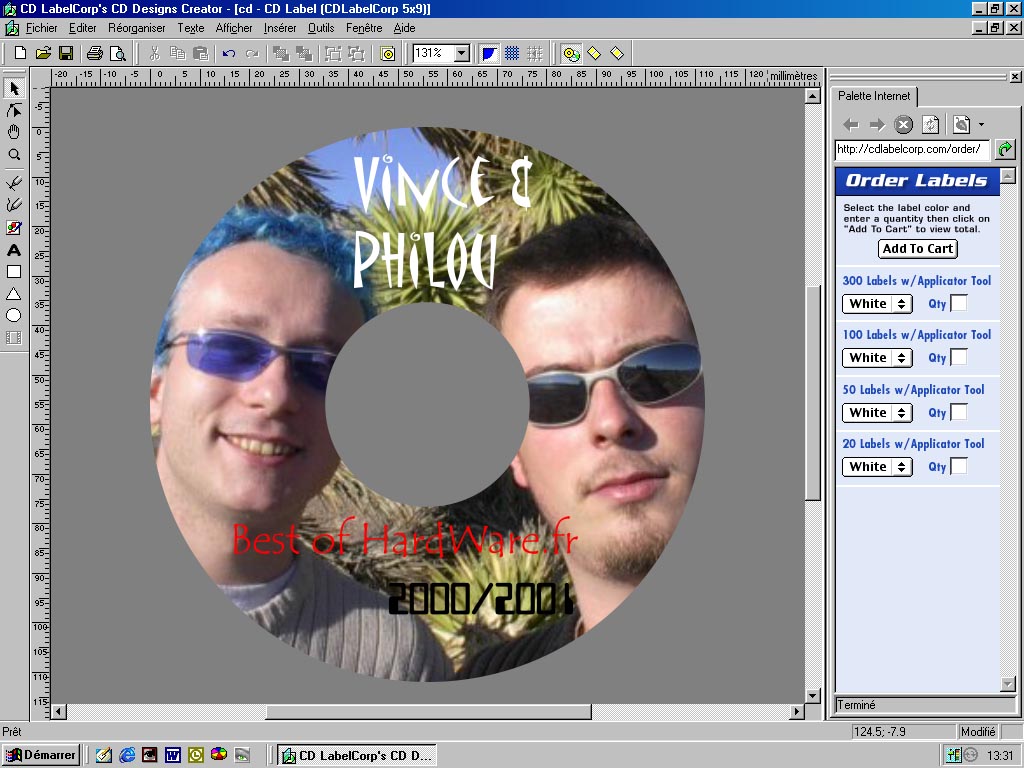Select the magnifier zoom tool
Screen dimensions: 1024x768
pyautogui.click(x=14, y=155)
